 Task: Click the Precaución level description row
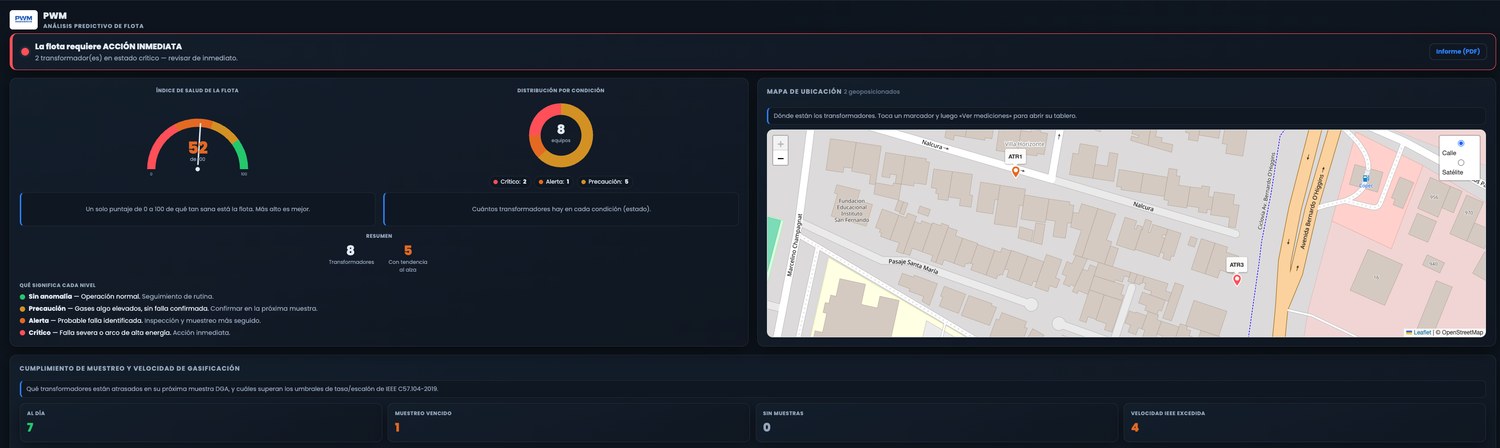(x=168, y=309)
